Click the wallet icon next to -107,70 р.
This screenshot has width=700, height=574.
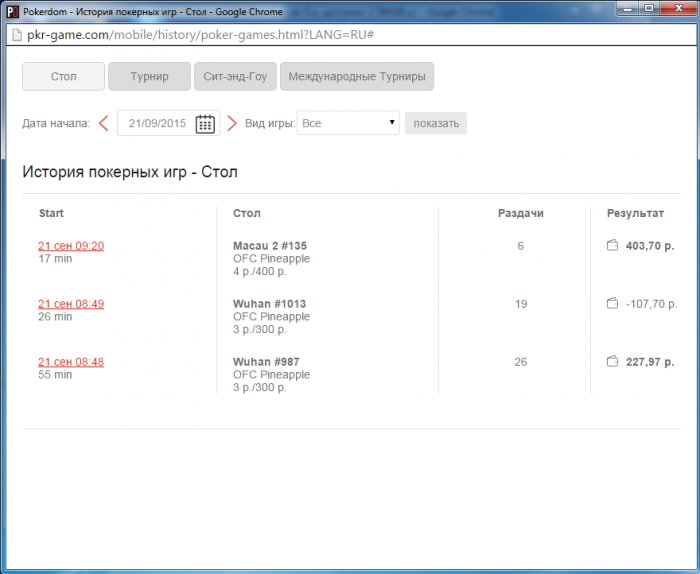click(x=612, y=303)
